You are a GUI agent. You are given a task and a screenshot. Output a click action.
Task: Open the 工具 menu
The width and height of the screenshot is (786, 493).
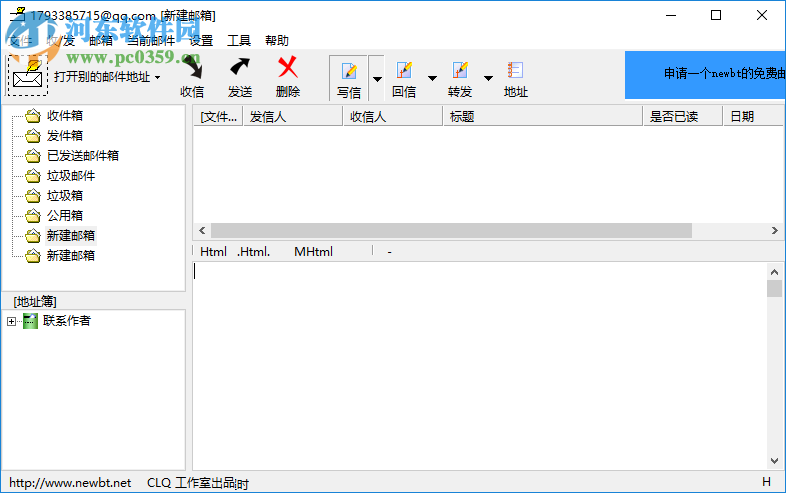pyautogui.click(x=239, y=41)
